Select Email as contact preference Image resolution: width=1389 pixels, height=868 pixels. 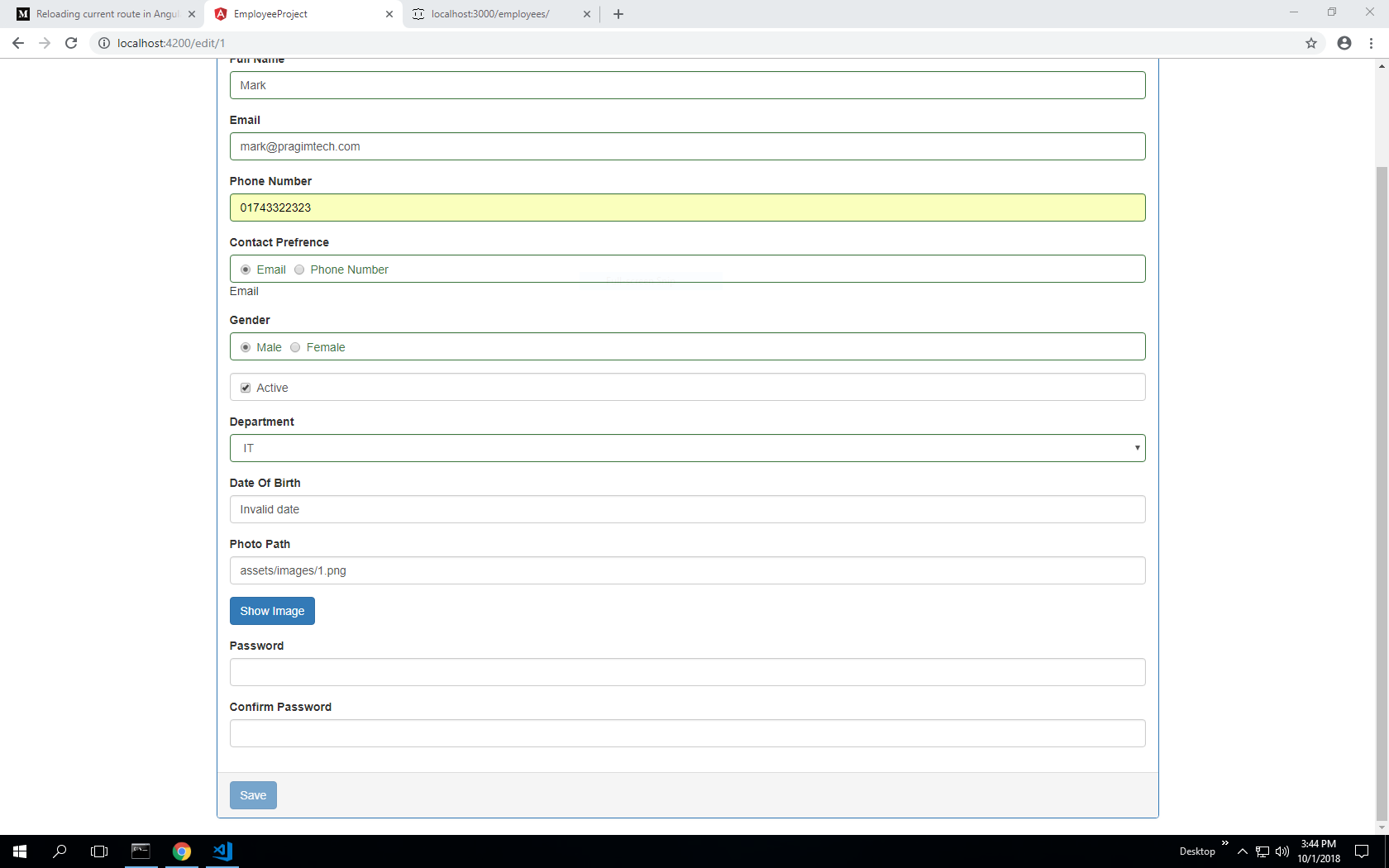point(246,269)
